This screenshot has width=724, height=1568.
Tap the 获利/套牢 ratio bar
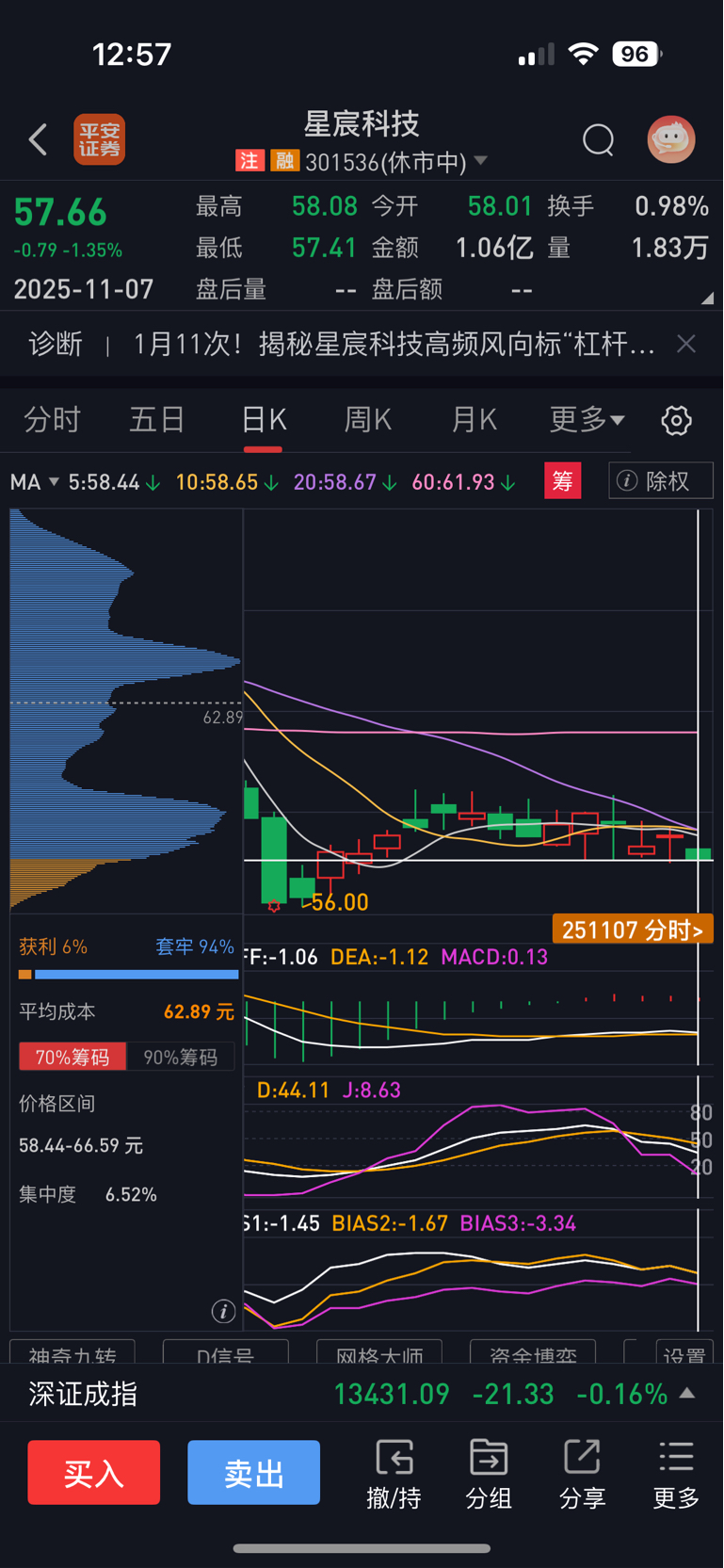pos(129,975)
